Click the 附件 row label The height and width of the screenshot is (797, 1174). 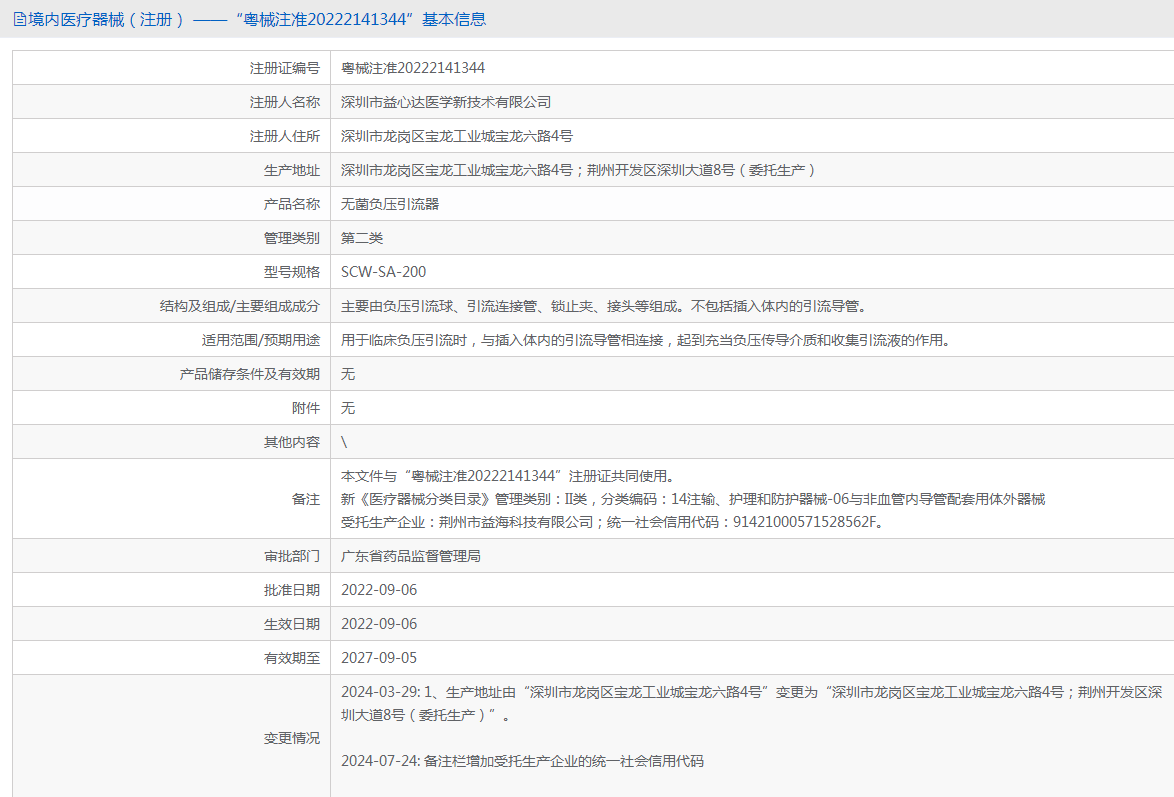305,408
